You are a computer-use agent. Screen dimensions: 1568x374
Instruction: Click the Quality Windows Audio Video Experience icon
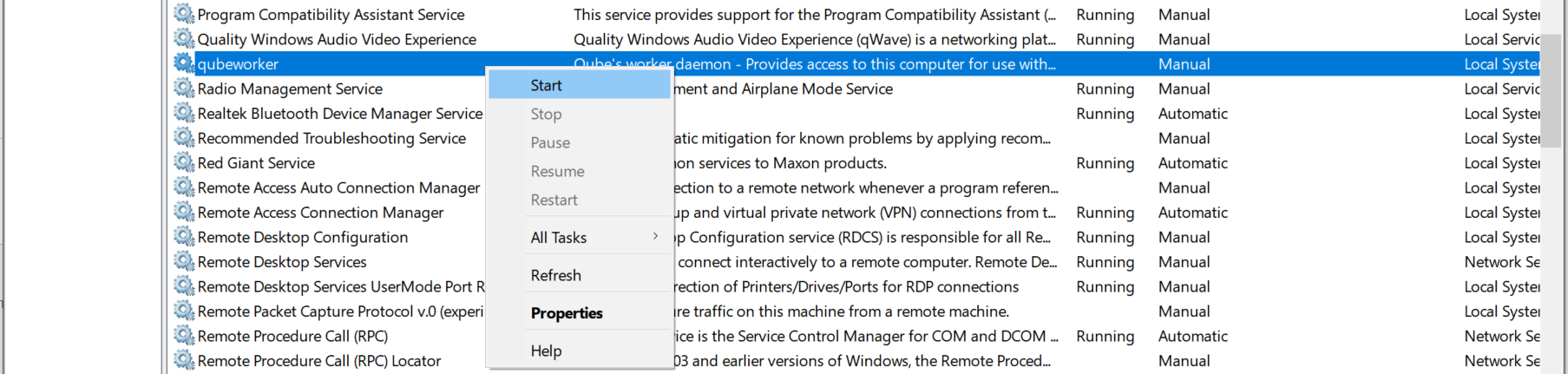[183, 39]
